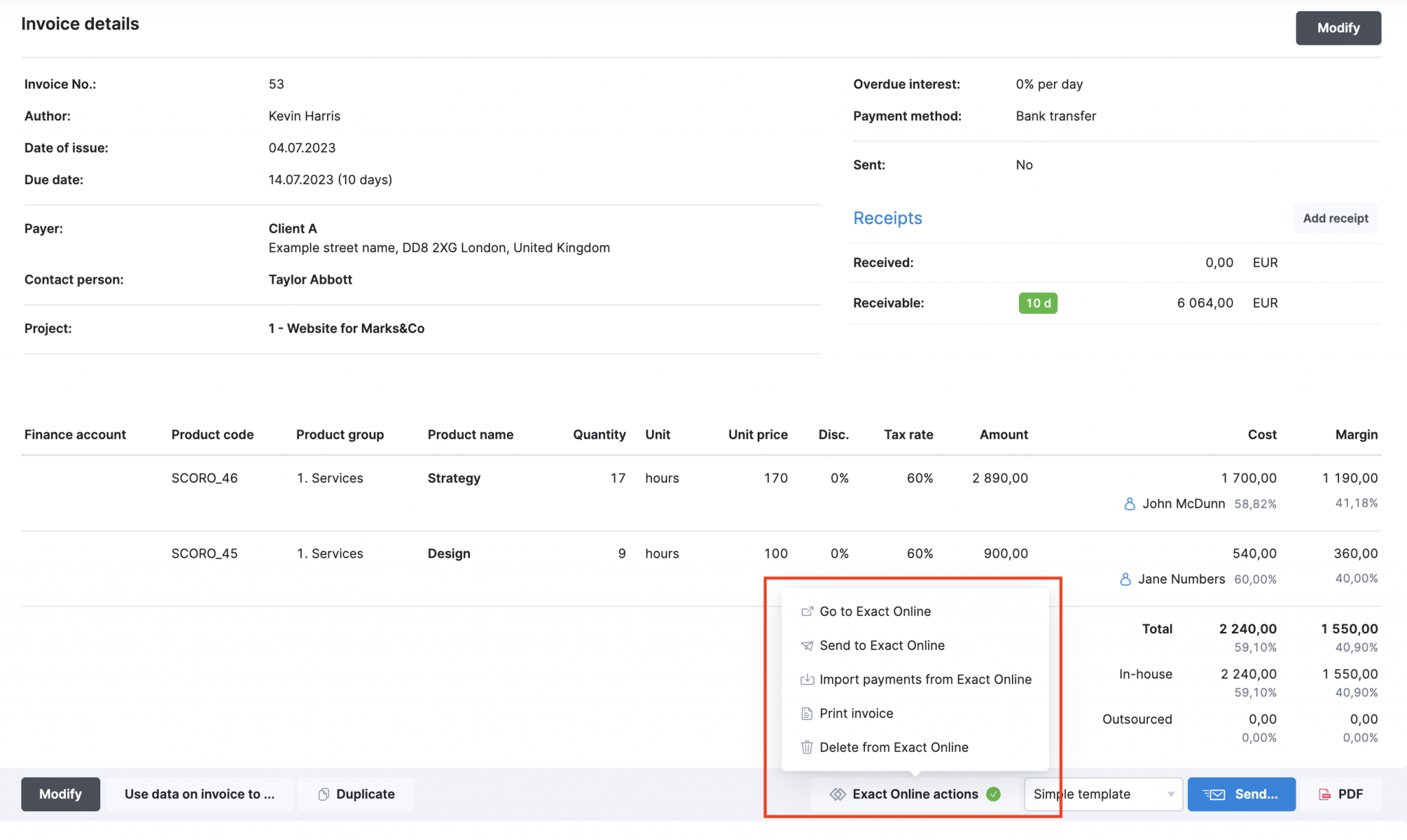Select Go to Exact Online menu entry
Viewport: 1407px width, 840px height.
[875, 611]
